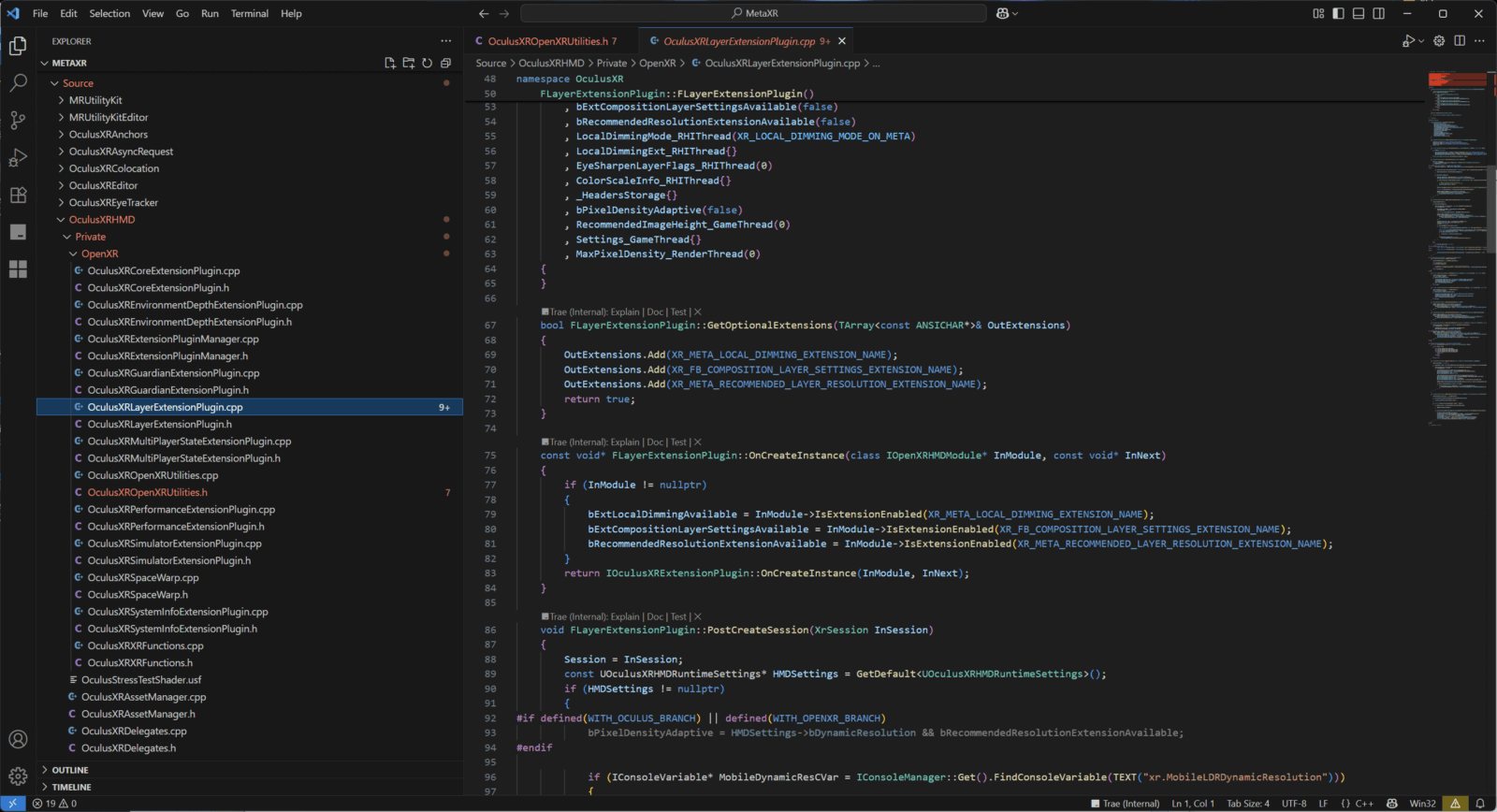Viewport: 1497px width, 812px height.
Task: Toggle the bottom panel layout button
Action: point(1359,13)
